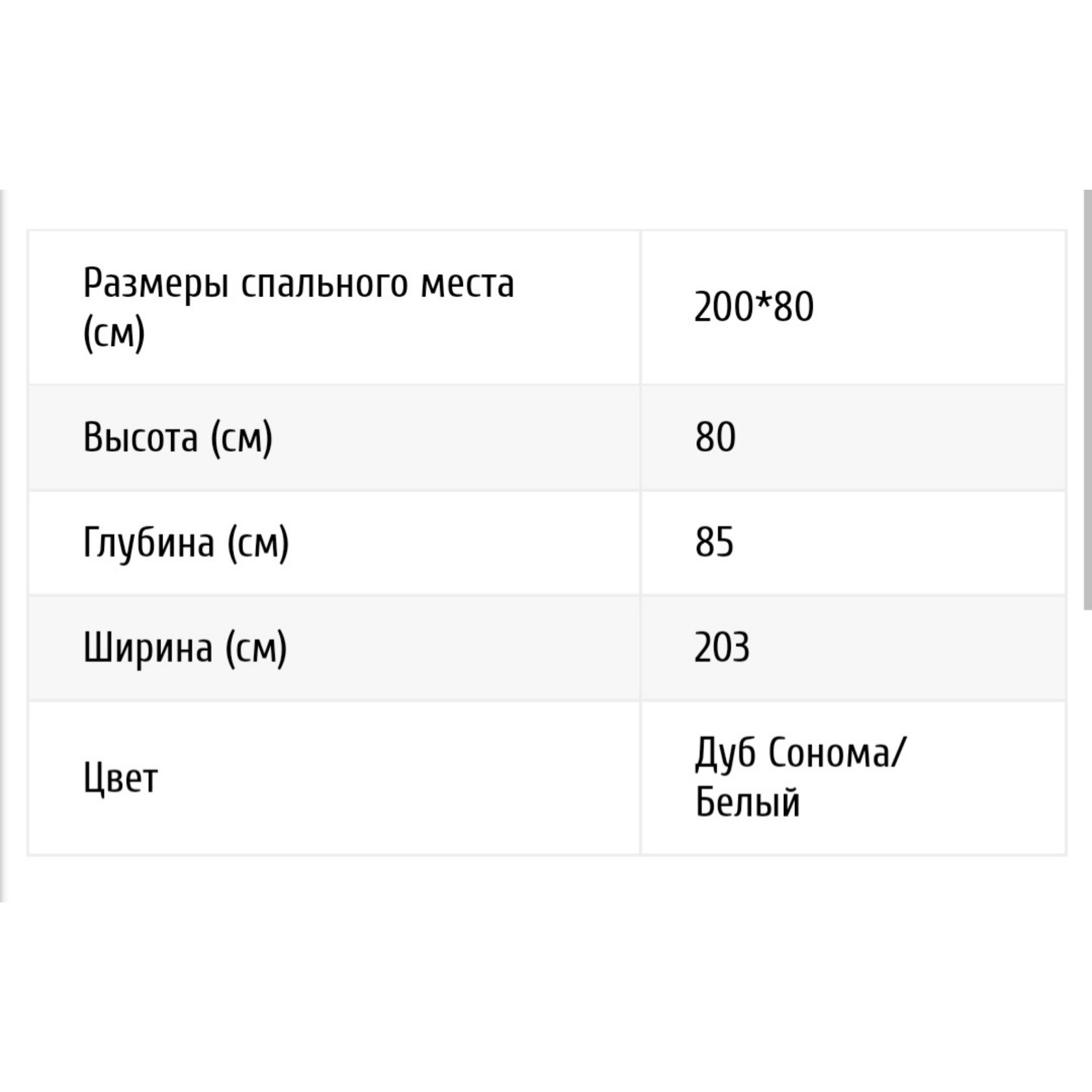Click the '(см)' text under 'Размеры'

pos(114,333)
